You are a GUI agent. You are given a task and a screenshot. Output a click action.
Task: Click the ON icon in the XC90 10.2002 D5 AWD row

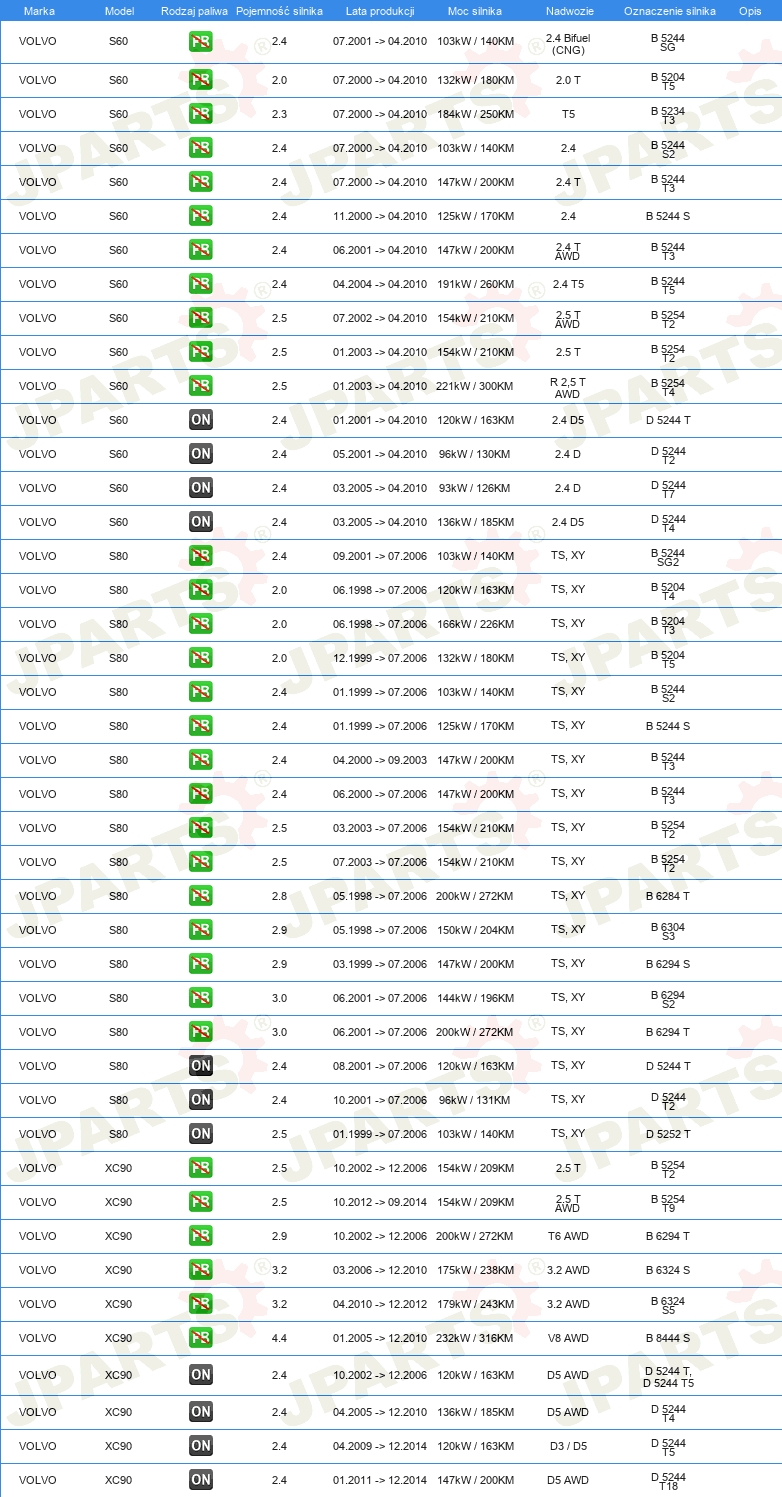click(x=200, y=1375)
